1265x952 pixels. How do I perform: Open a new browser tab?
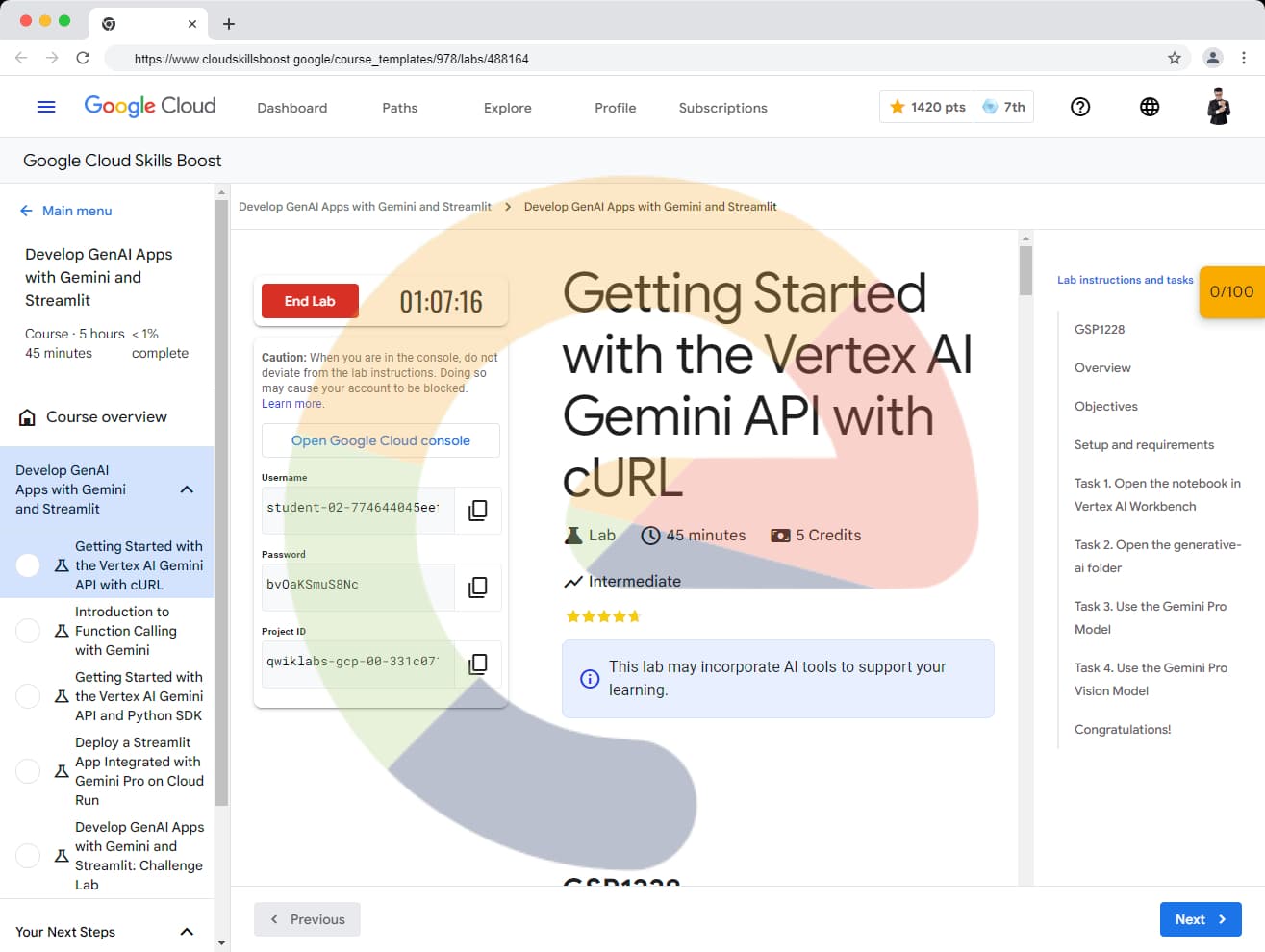coord(229,24)
